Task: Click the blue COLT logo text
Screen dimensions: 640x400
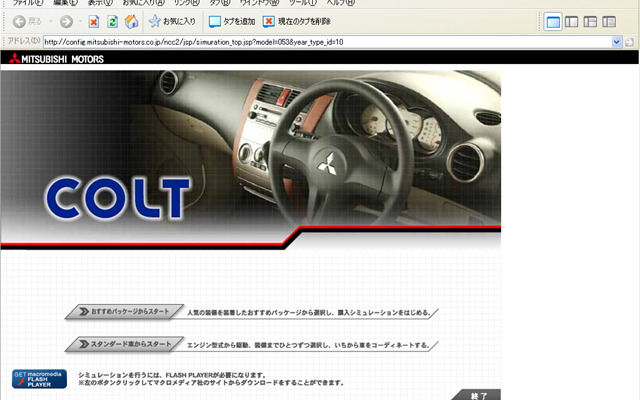Action: [x=118, y=198]
